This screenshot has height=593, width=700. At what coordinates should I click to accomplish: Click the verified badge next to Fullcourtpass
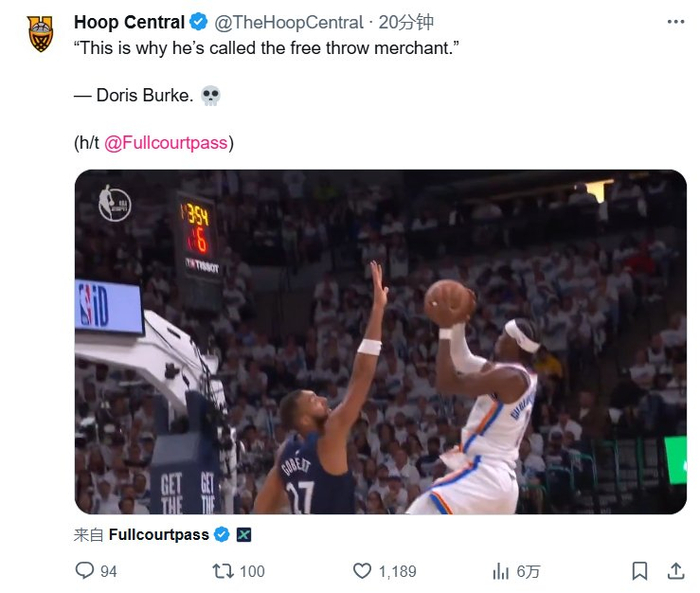222,535
